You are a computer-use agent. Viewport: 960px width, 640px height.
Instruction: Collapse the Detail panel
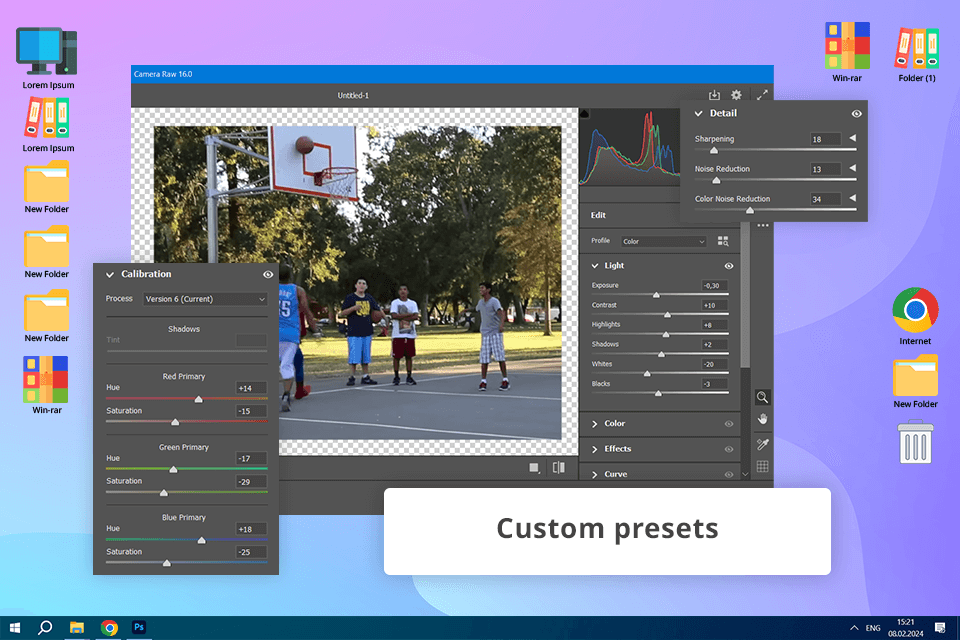pos(699,113)
